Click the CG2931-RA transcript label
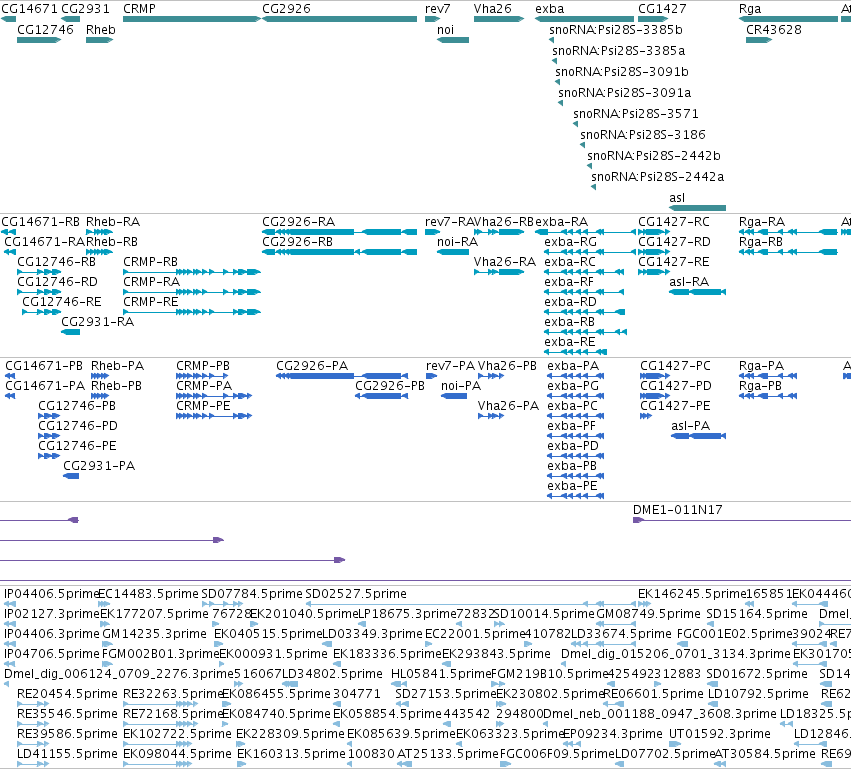 98,322
